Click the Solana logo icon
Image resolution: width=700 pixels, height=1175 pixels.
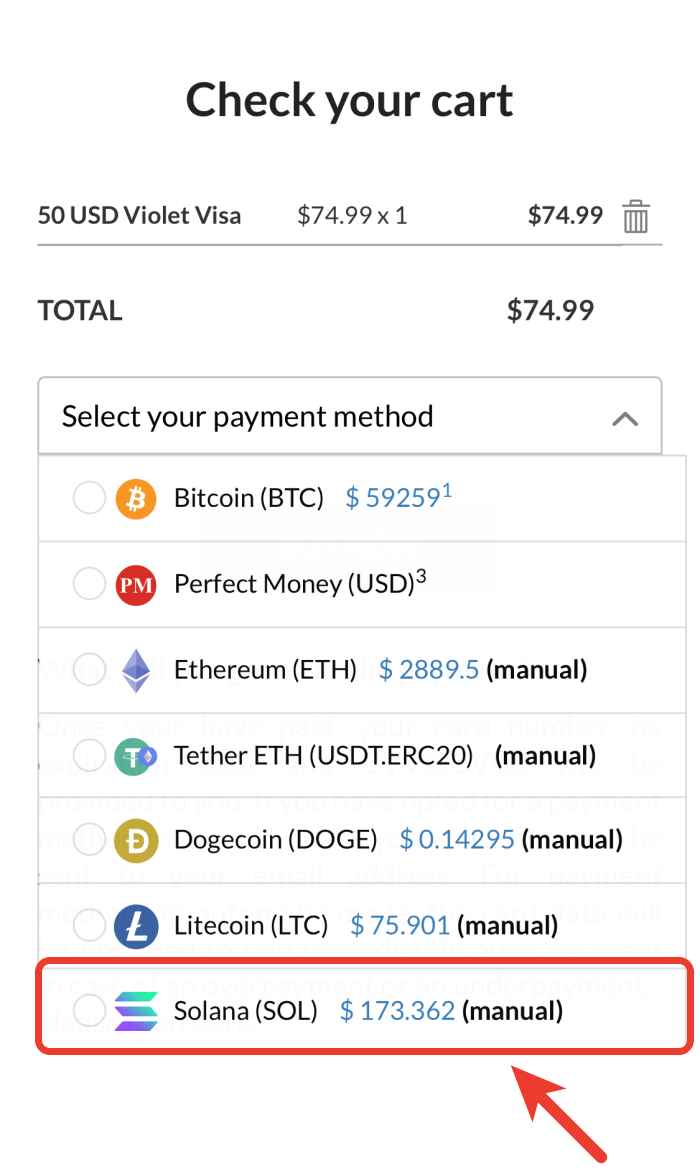click(x=136, y=1011)
